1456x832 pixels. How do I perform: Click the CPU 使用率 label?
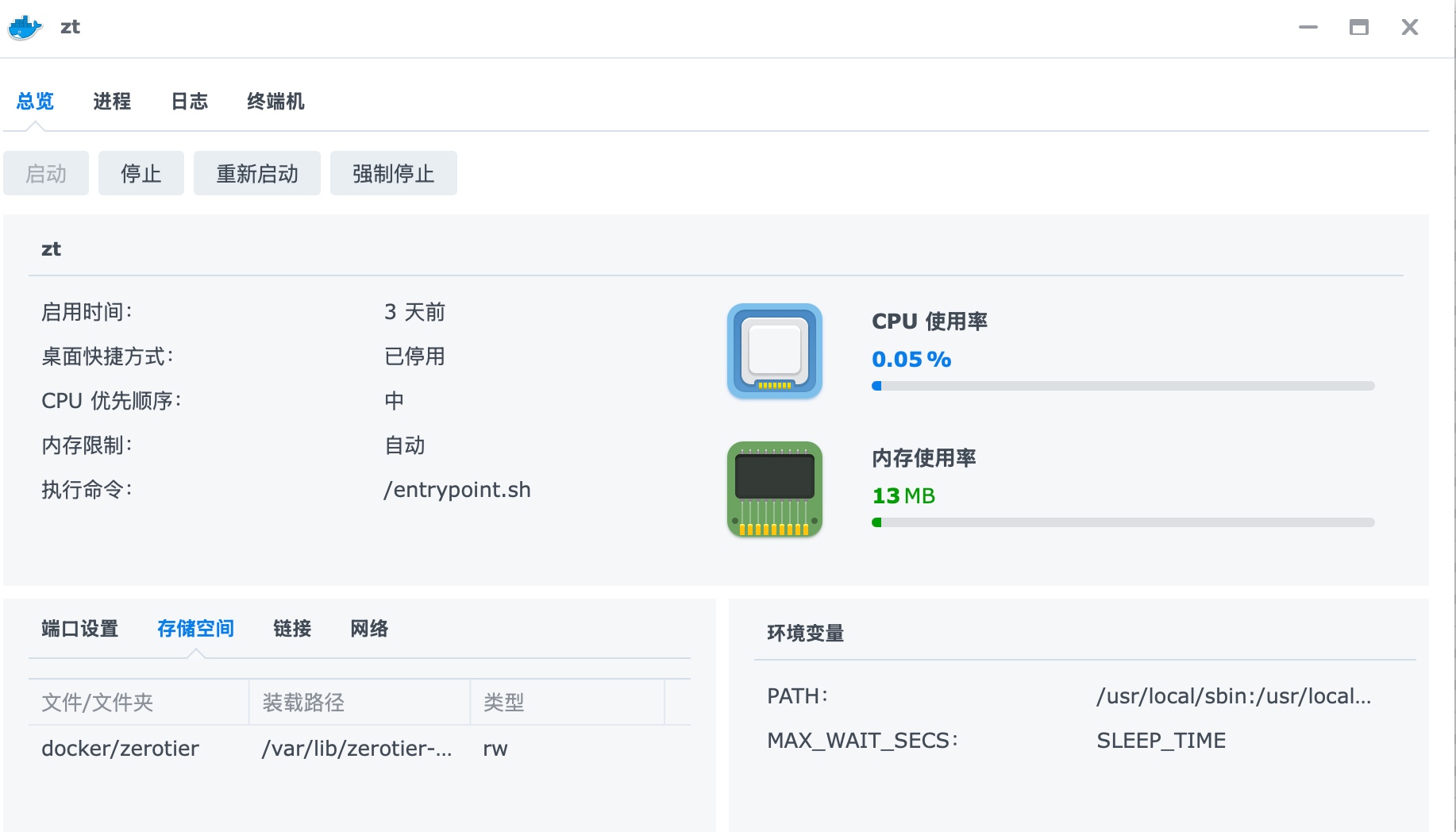click(930, 321)
